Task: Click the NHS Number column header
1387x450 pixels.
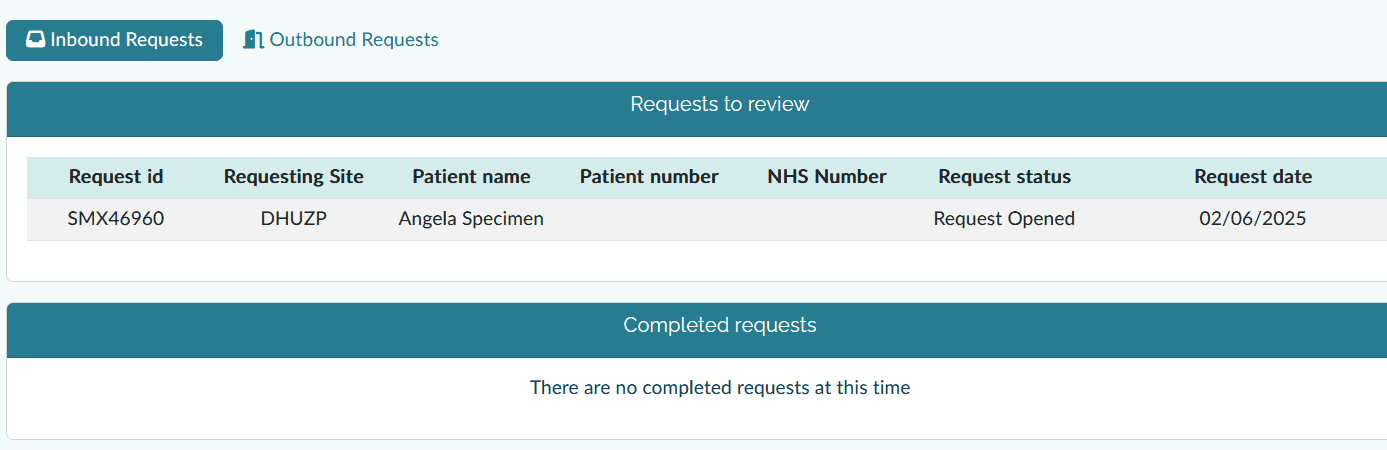Action: (x=827, y=177)
